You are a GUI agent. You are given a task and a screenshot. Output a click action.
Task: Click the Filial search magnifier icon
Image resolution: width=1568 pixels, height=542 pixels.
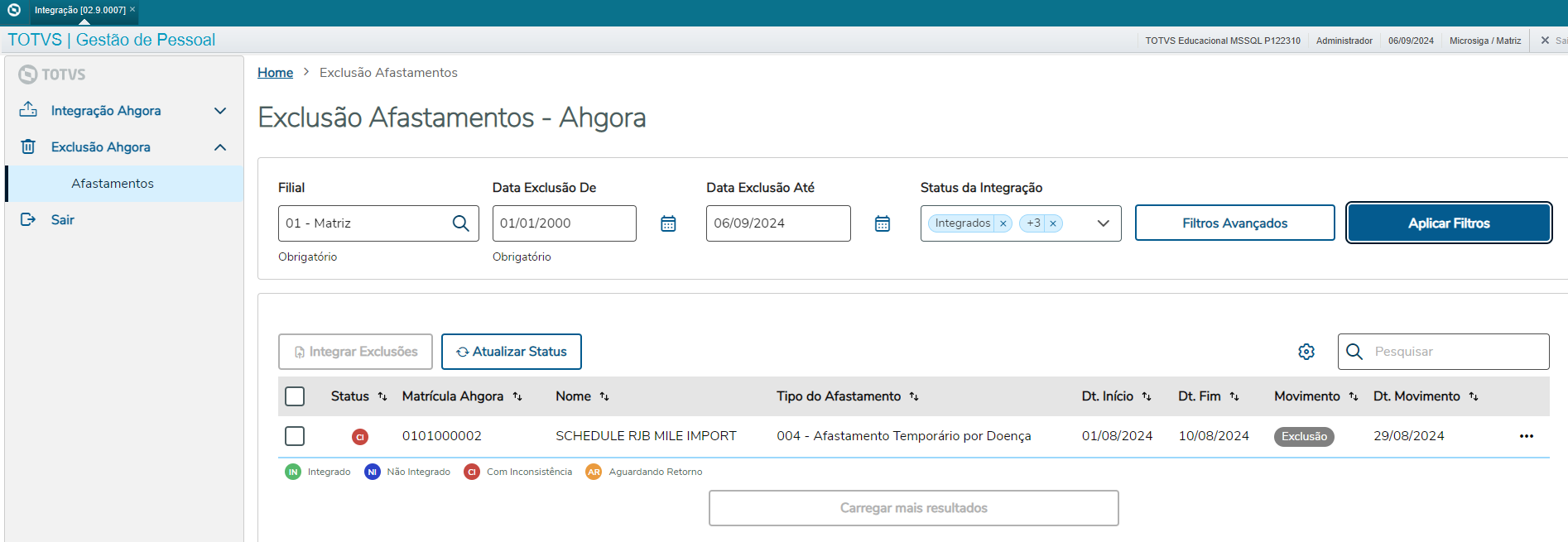461,223
